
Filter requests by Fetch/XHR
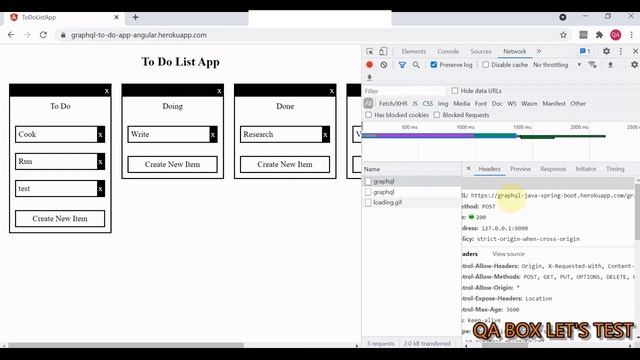[x=393, y=104]
